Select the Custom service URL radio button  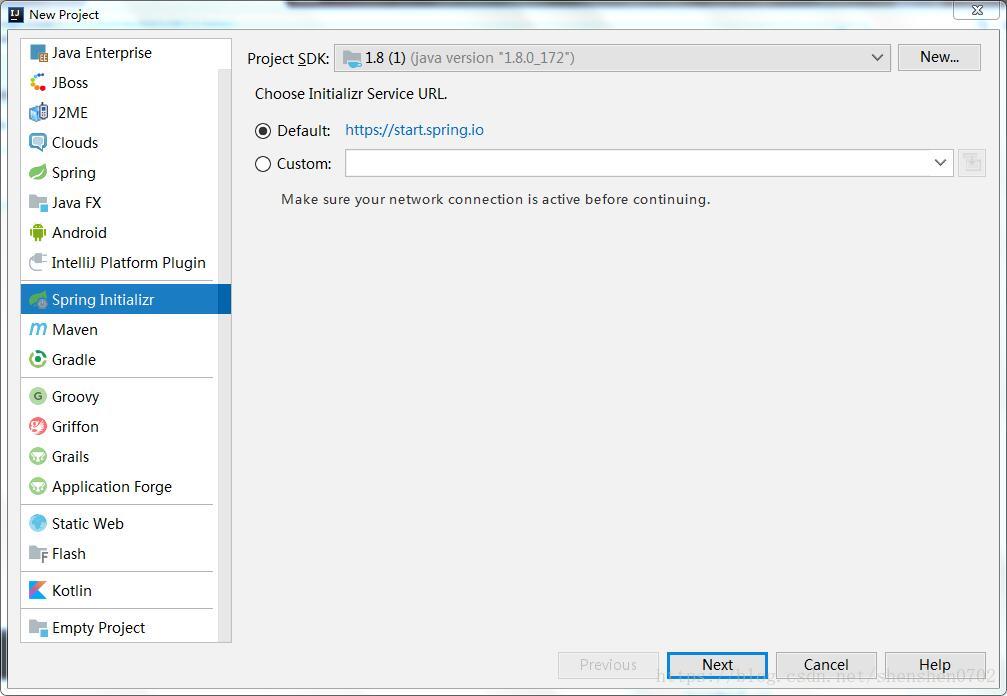click(x=263, y=164)
